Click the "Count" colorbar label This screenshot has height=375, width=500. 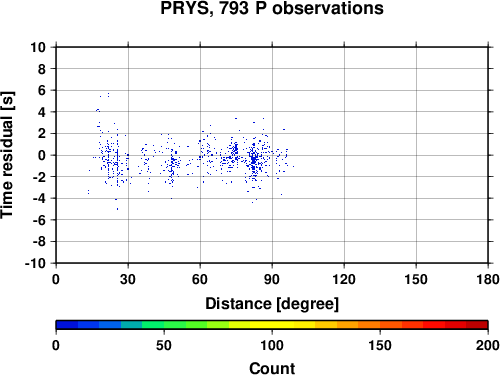click(272, 368)
